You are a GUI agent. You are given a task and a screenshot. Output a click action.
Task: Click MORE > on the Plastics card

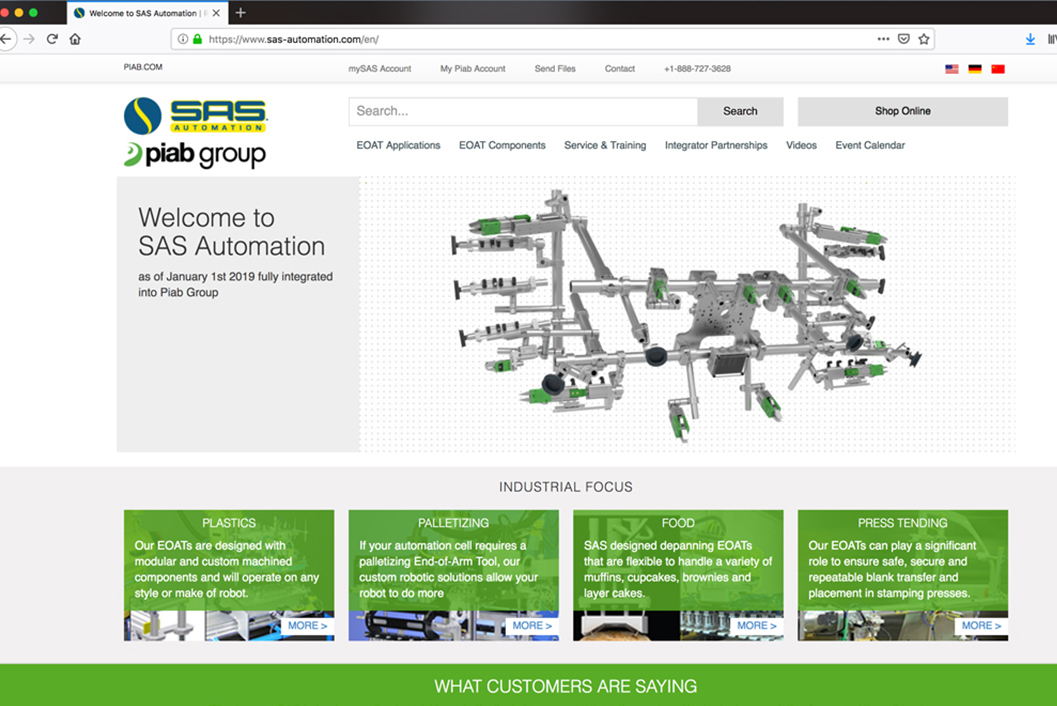[x=307, y=626]
